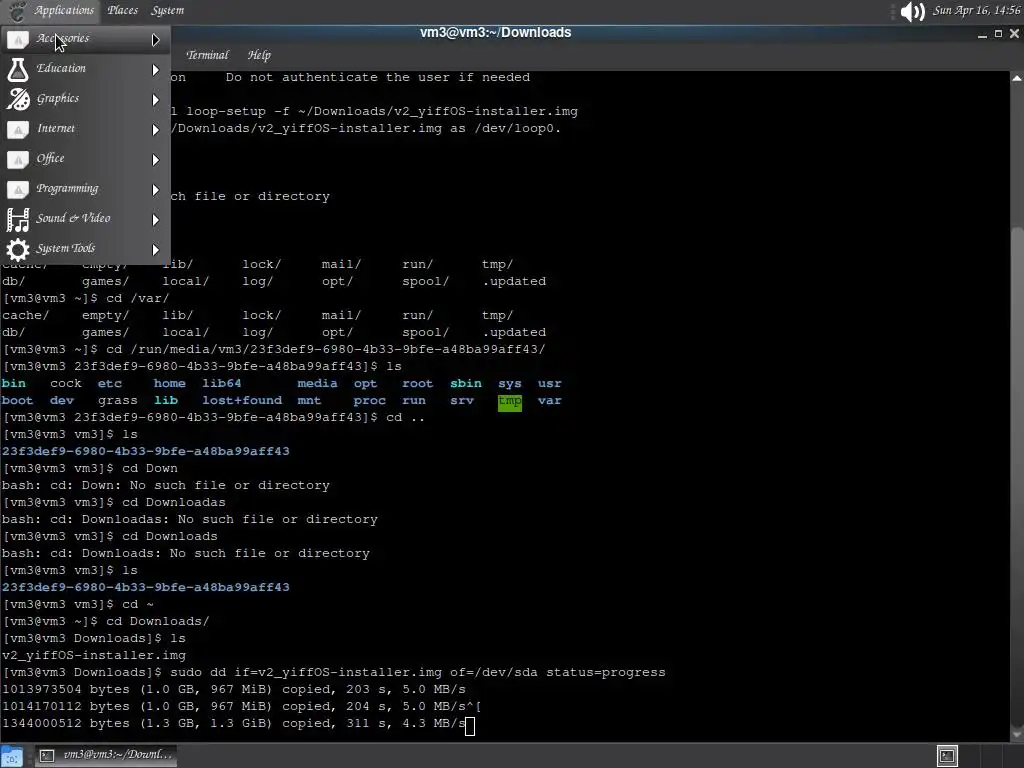Close the terminal window
1024x768 pixels.
(1014, 33)
